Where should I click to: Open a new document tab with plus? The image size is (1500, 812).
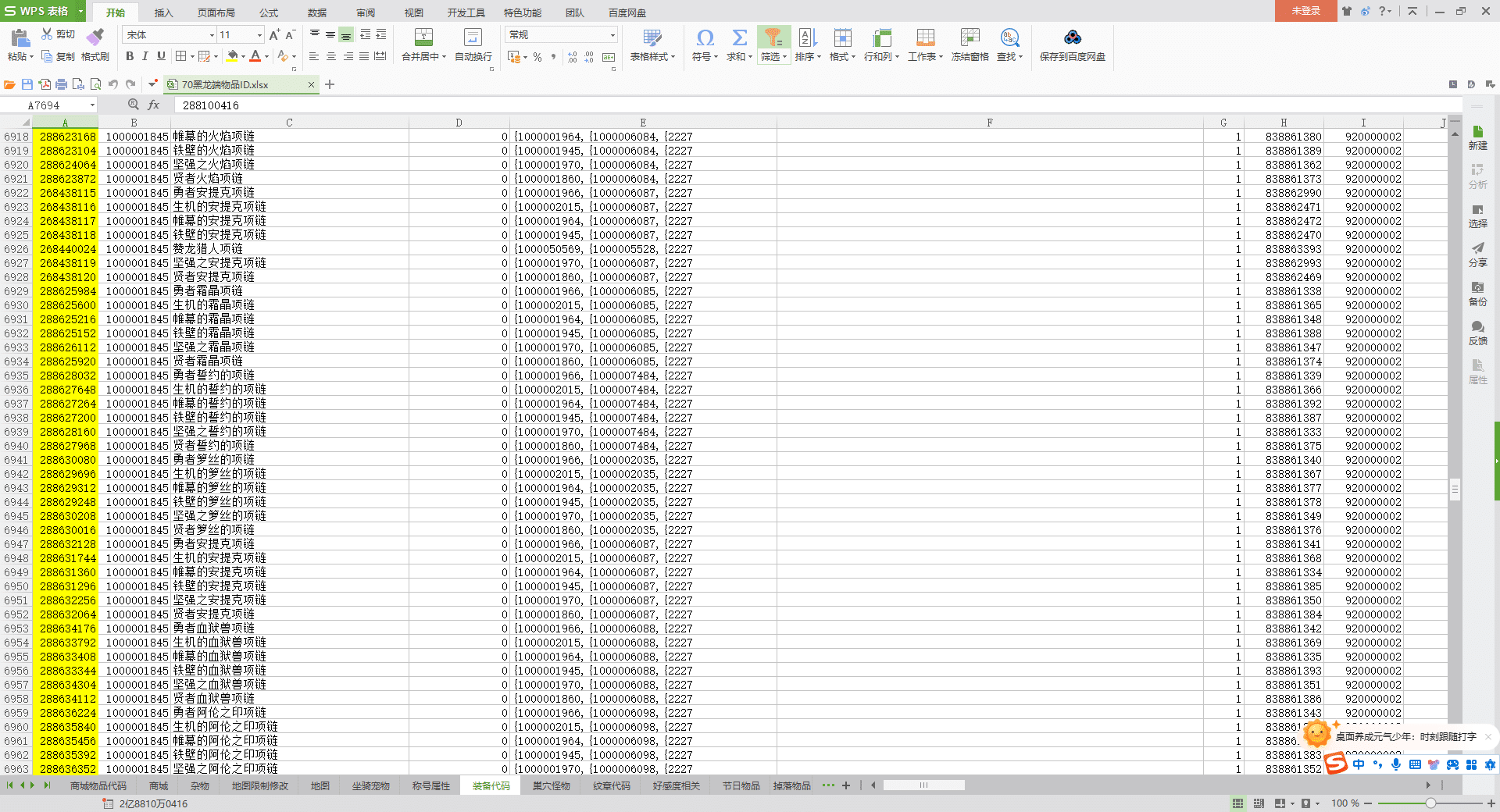pos(330,84)
